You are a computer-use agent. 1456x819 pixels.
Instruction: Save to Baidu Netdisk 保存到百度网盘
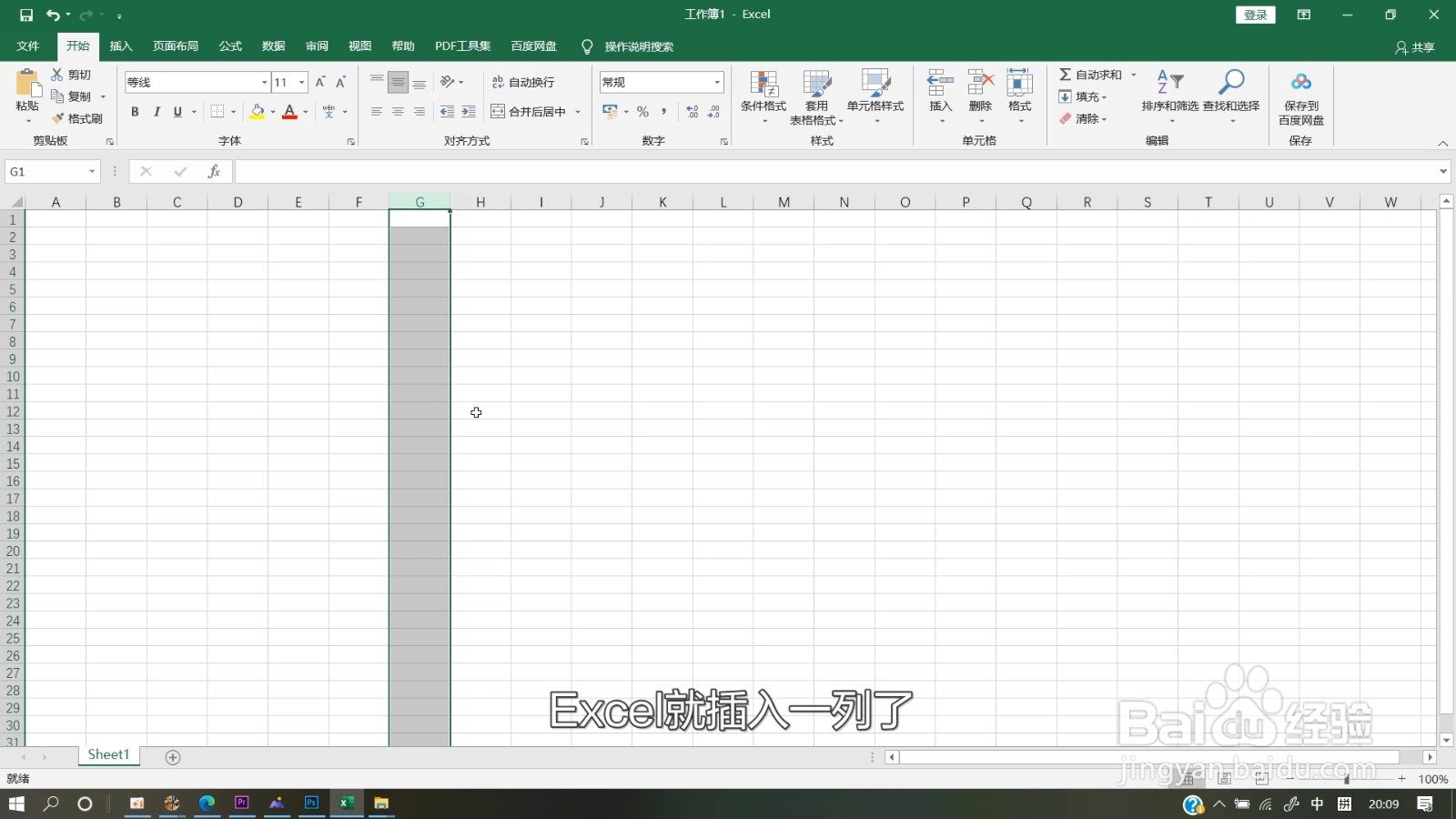1301,96
